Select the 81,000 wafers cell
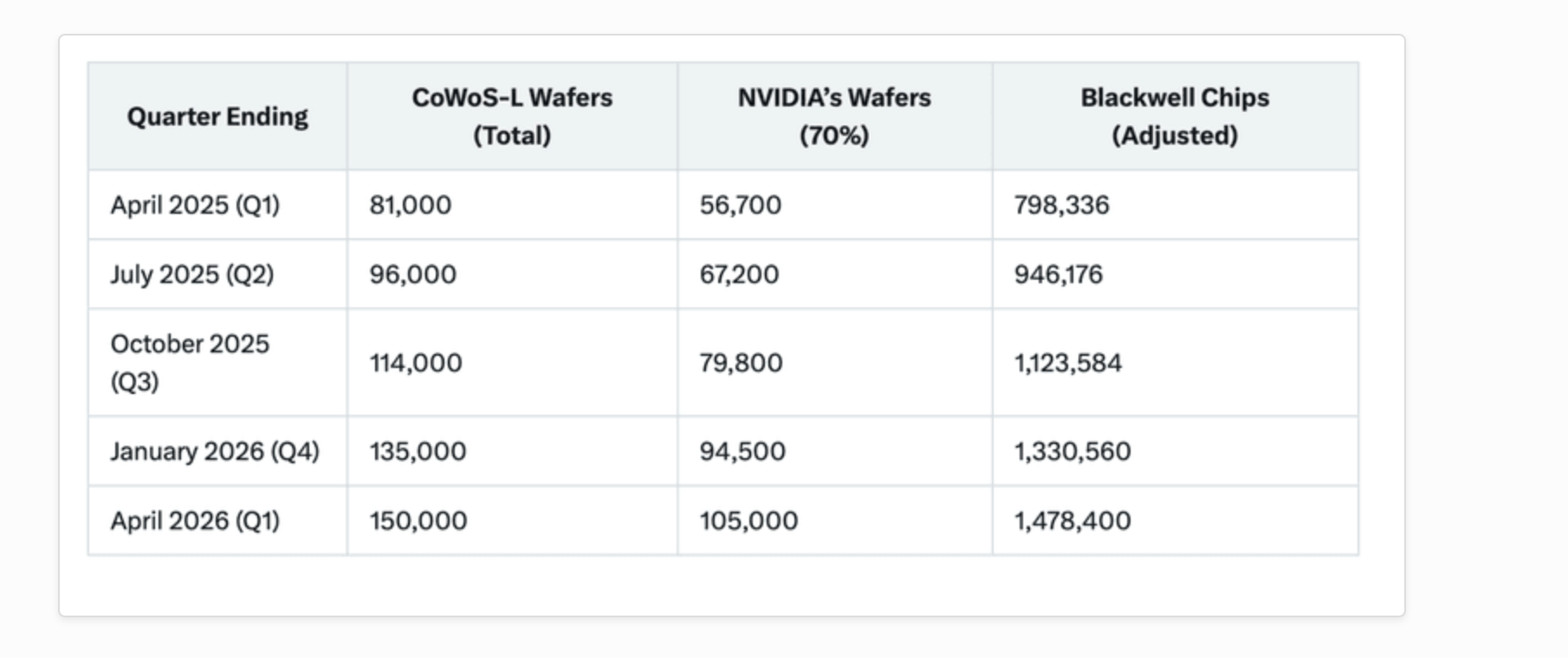1568x658 pixels. pyautogui.click(x=411, y=205)
